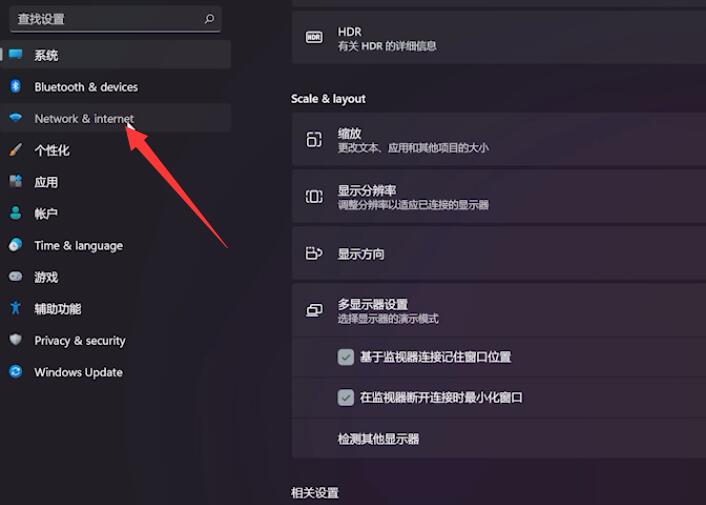Click the HDR badge icon
The width and height of the screenshot is (706, 505).
[314, 37]
